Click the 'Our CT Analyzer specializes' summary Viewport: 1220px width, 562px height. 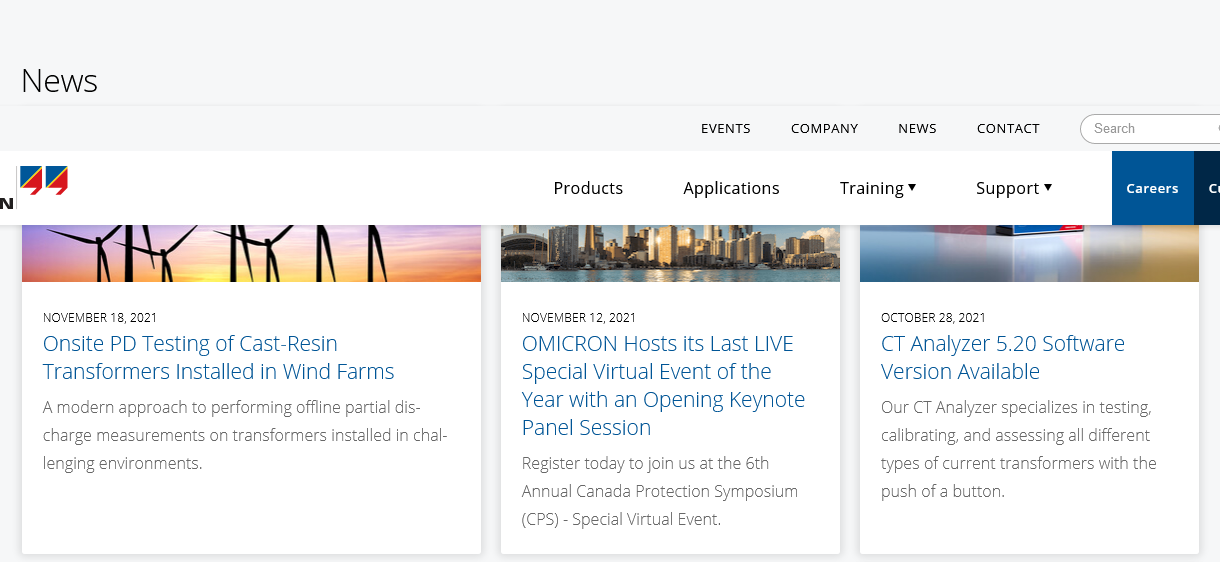(1019, 449)
